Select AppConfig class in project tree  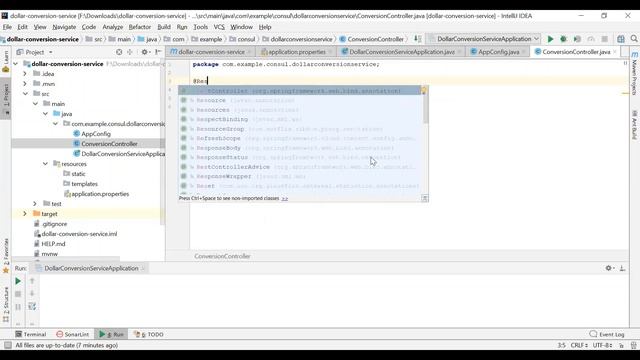(x=96, y=134)
